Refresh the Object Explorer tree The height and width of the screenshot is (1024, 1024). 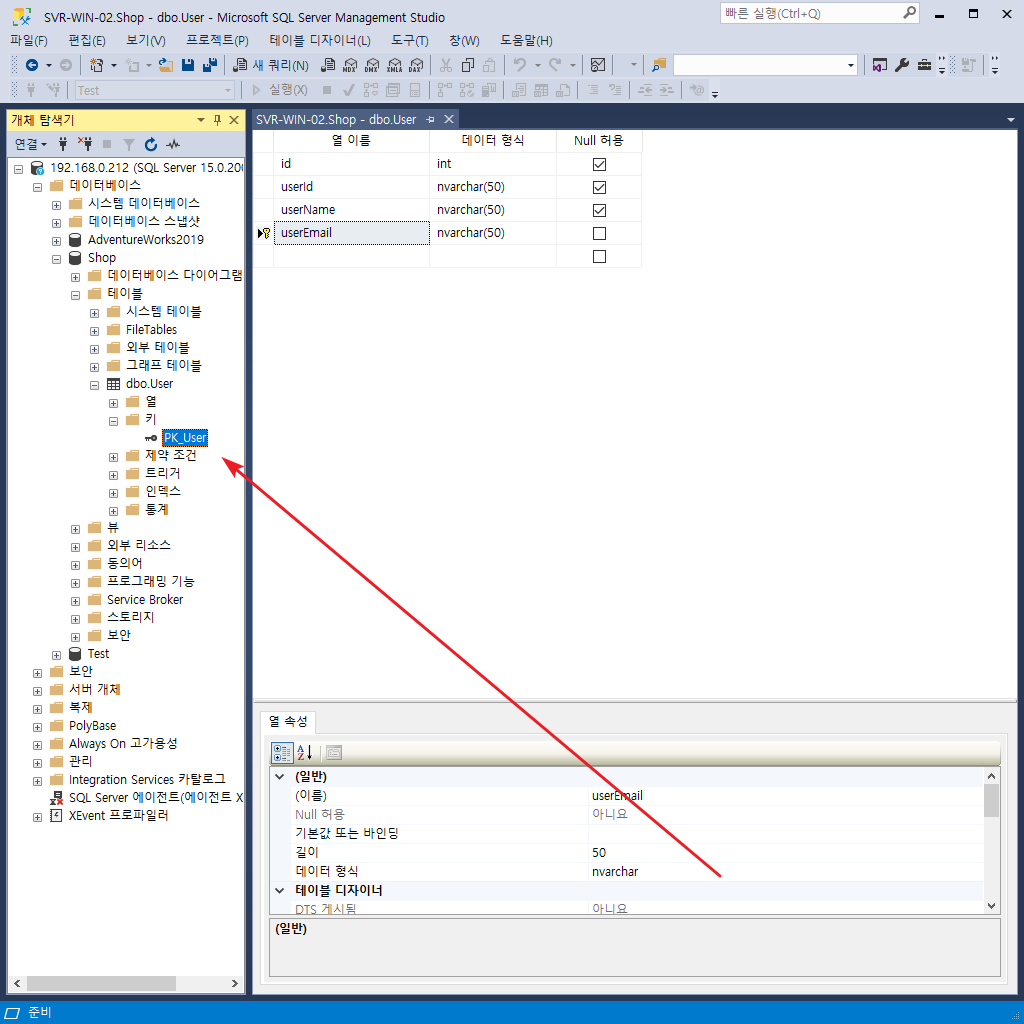(x=151, y=144)
